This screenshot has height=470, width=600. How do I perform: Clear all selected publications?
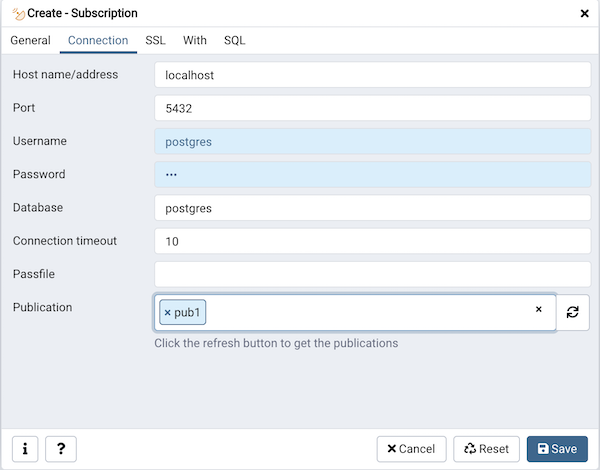click(x=538, y=309)
